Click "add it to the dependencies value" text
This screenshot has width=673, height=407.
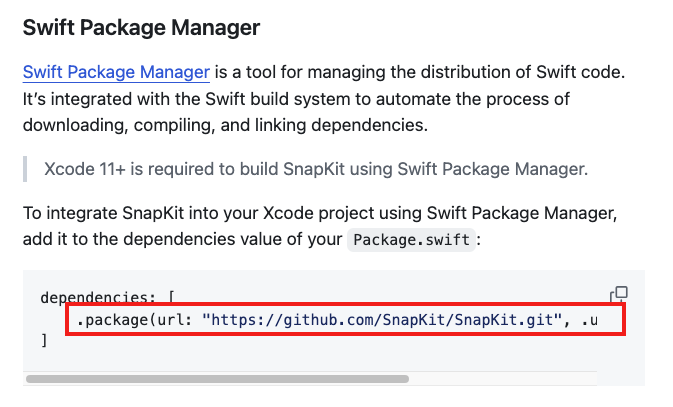pos(182,239)
